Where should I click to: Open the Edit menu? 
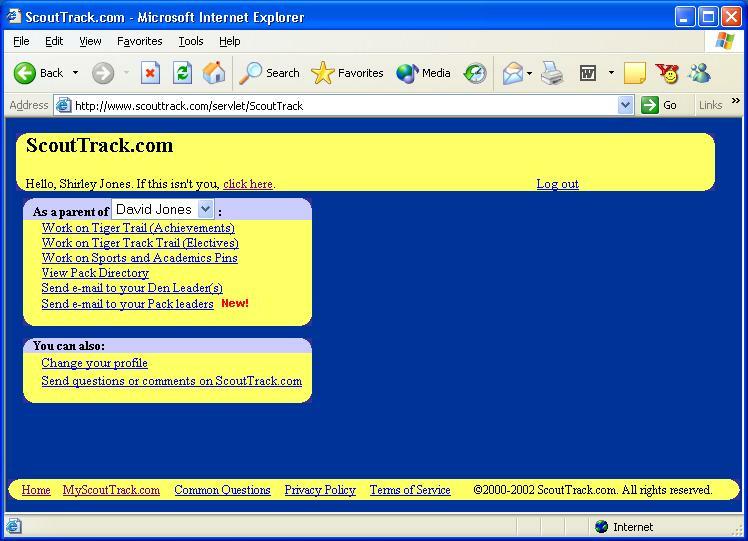pyautogui.click(x=54, y=41)
